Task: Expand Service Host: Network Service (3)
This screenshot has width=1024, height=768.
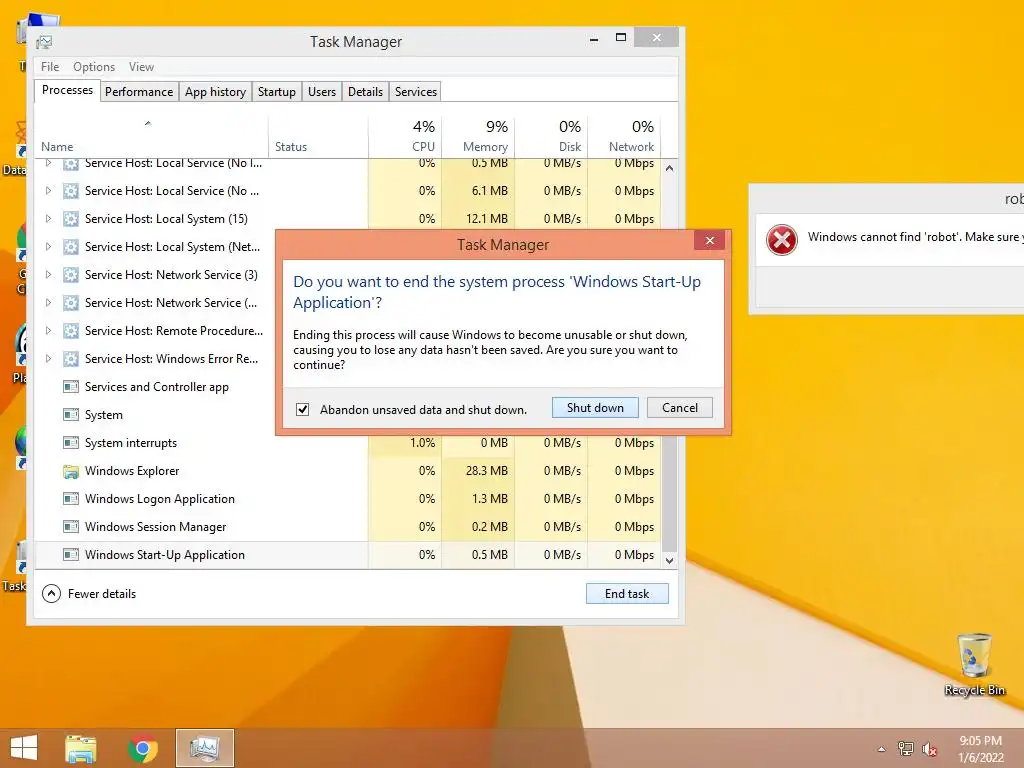Action: pos(48,275)
